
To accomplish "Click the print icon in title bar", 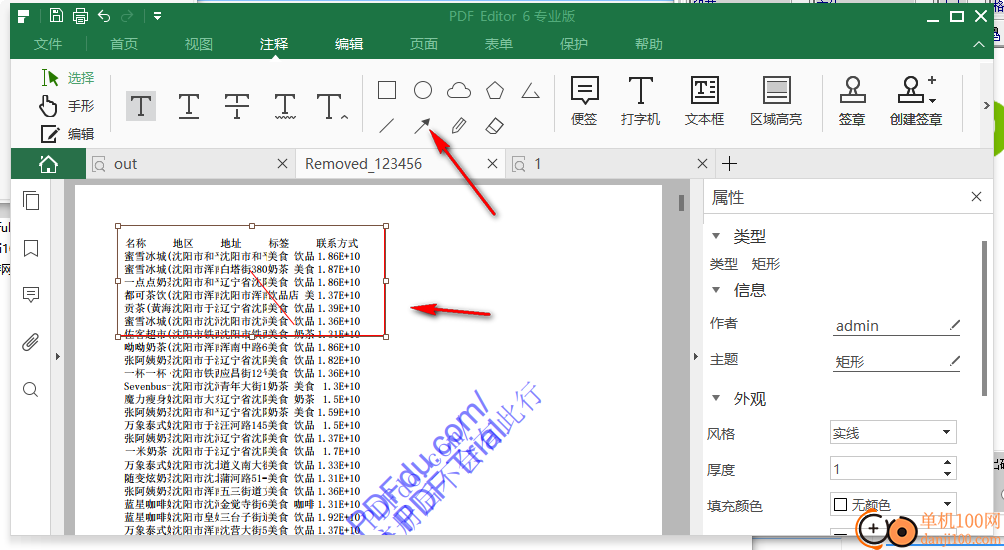I will (x=80, y=16).
